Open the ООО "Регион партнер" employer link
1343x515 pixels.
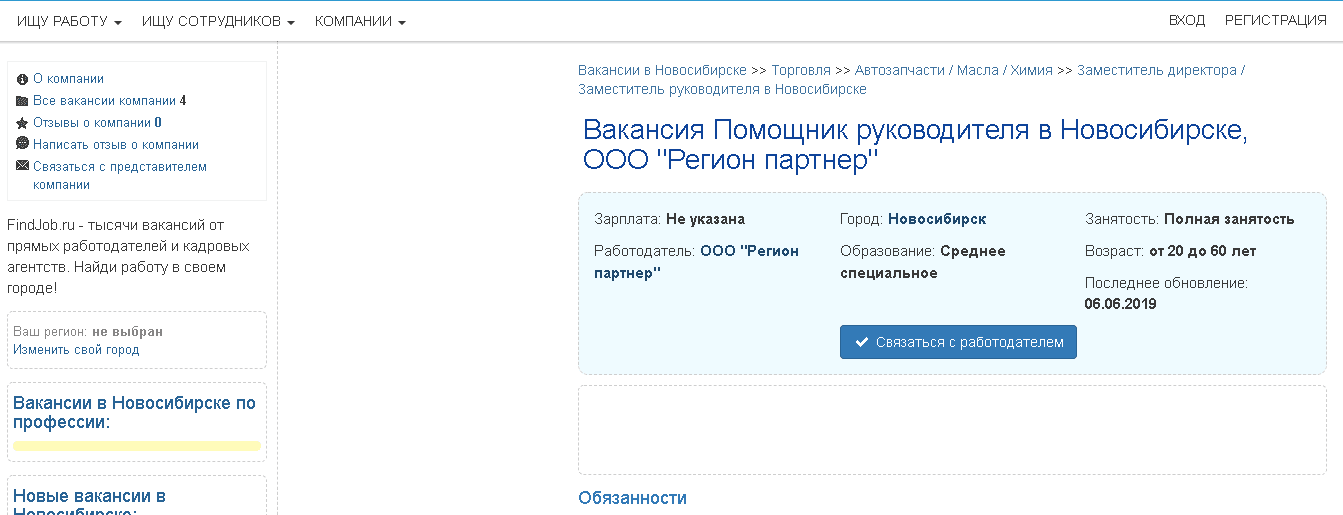point(696,262)
